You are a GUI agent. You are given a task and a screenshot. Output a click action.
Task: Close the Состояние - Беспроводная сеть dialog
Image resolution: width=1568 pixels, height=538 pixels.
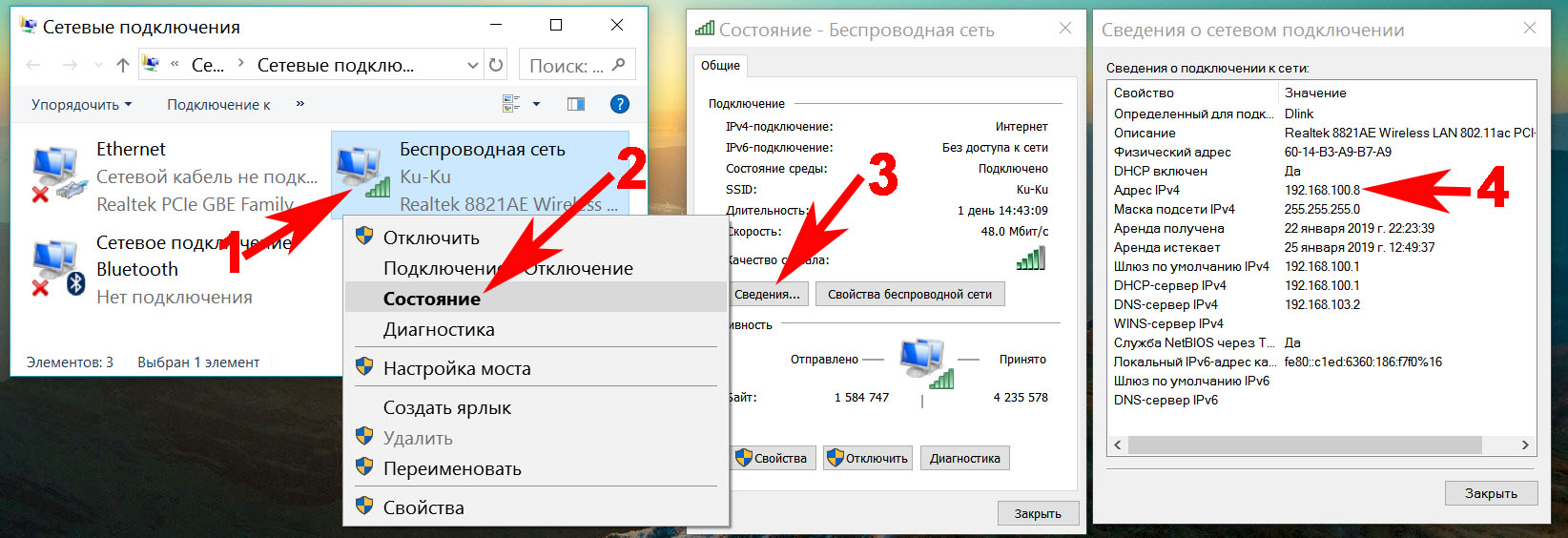1065,29
